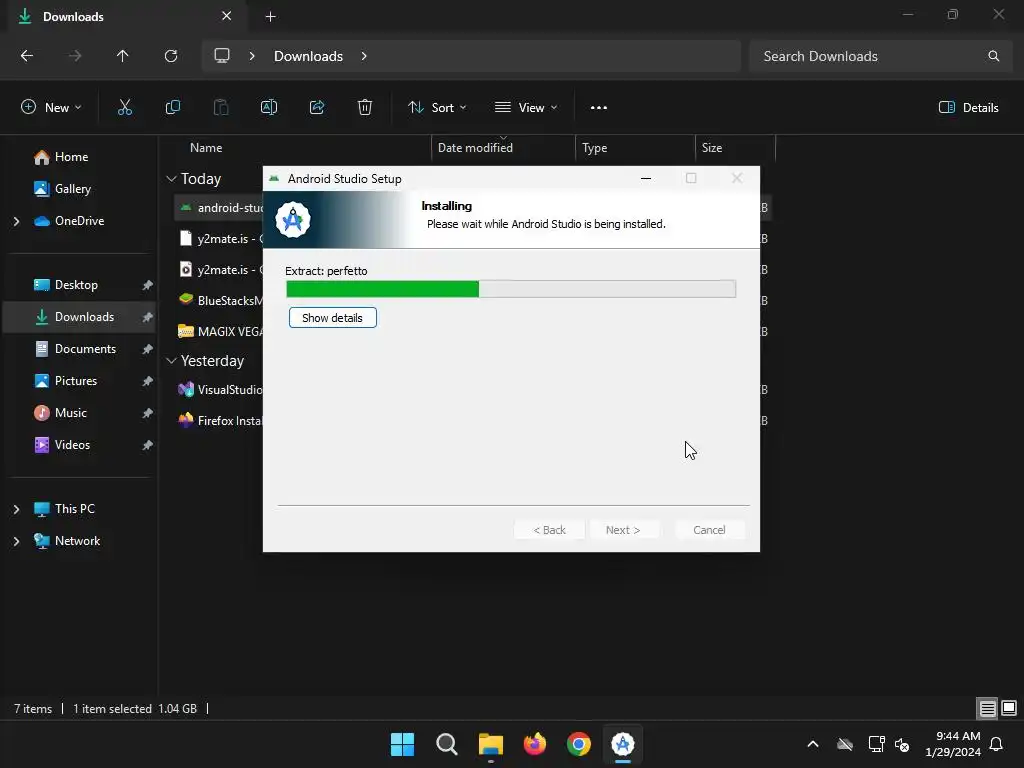Click the Cut scissors icon in toolbar
The image size is (1024, 768).
click(x=124, y=108)
